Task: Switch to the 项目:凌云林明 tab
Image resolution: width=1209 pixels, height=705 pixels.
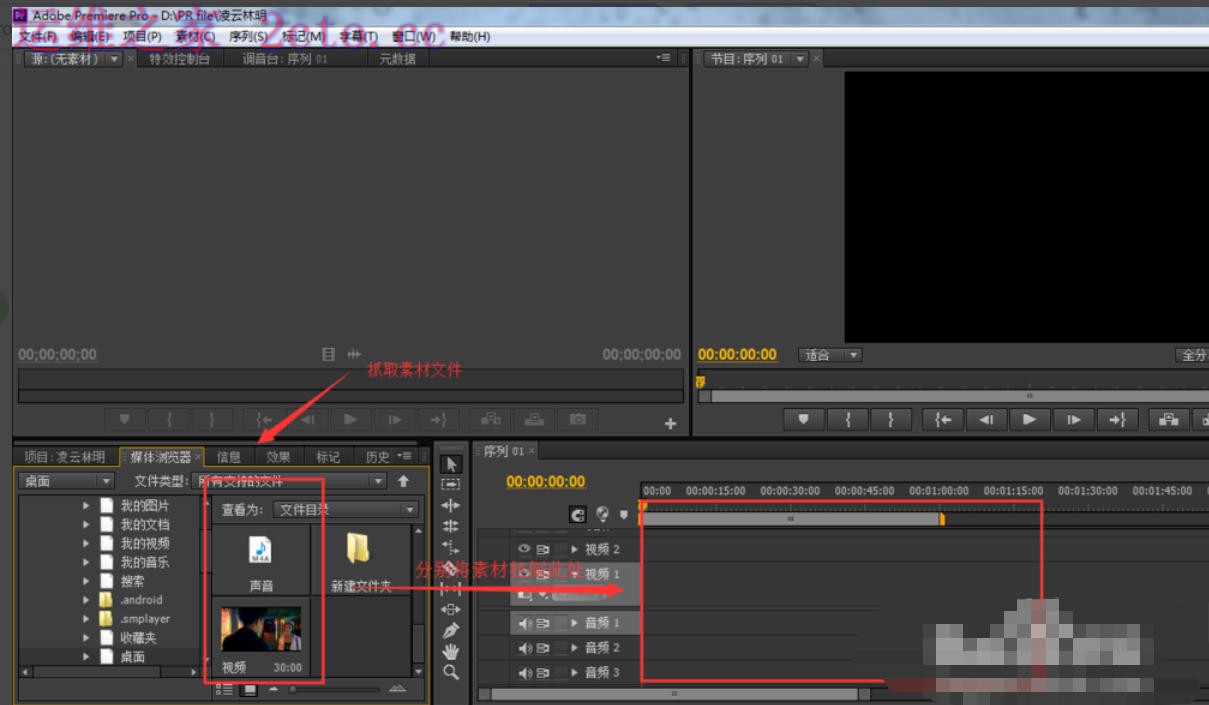Action: pyautogui.click(x=64, y=457)
